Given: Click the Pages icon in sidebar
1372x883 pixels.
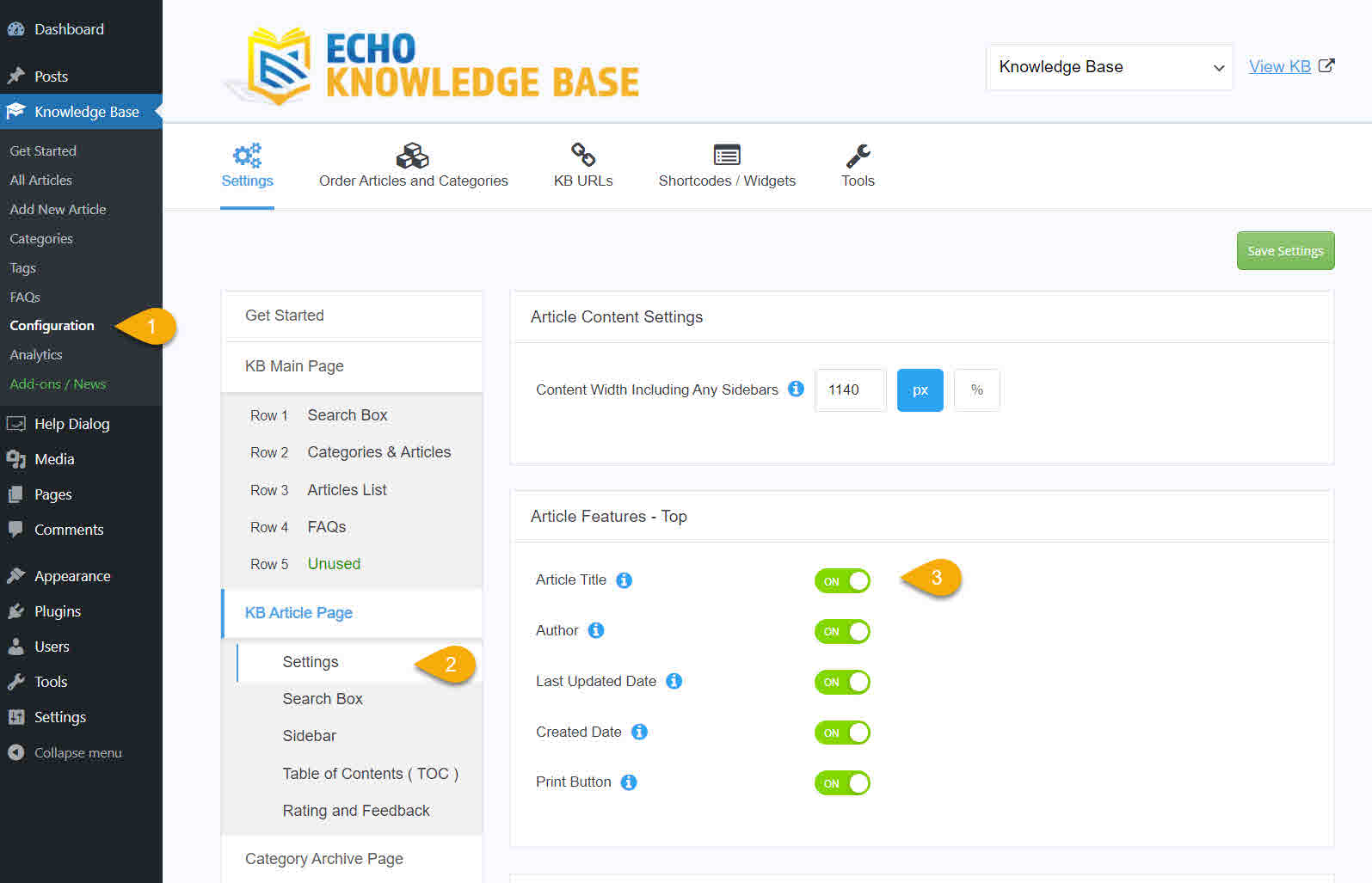Looking at the screenshot, I should point(15,494).
